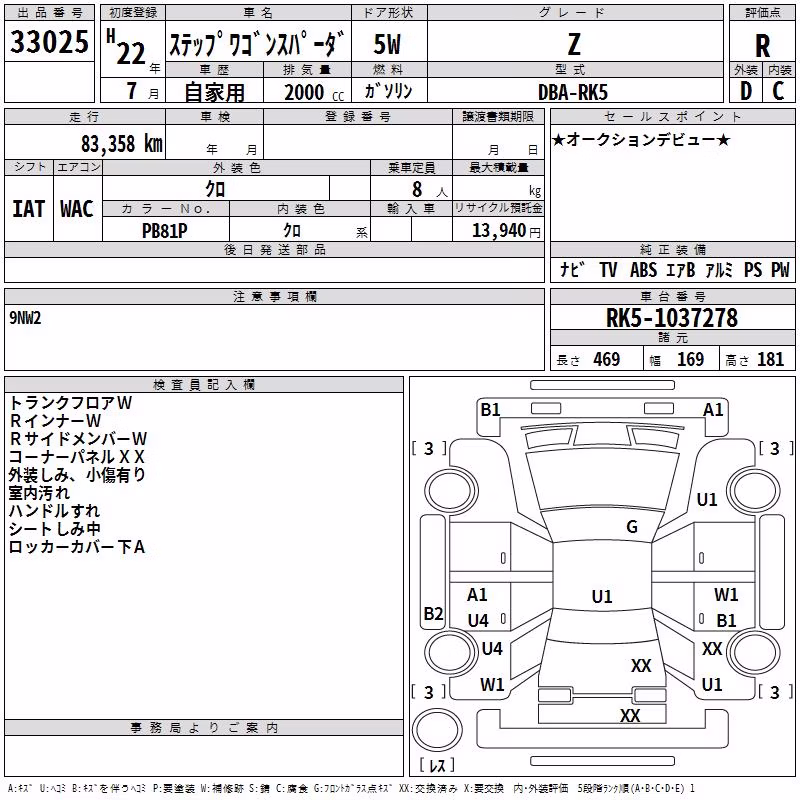The image size is (800, 800).
Task: Click the air conditioner value WAC
Action: click(77, 209)
